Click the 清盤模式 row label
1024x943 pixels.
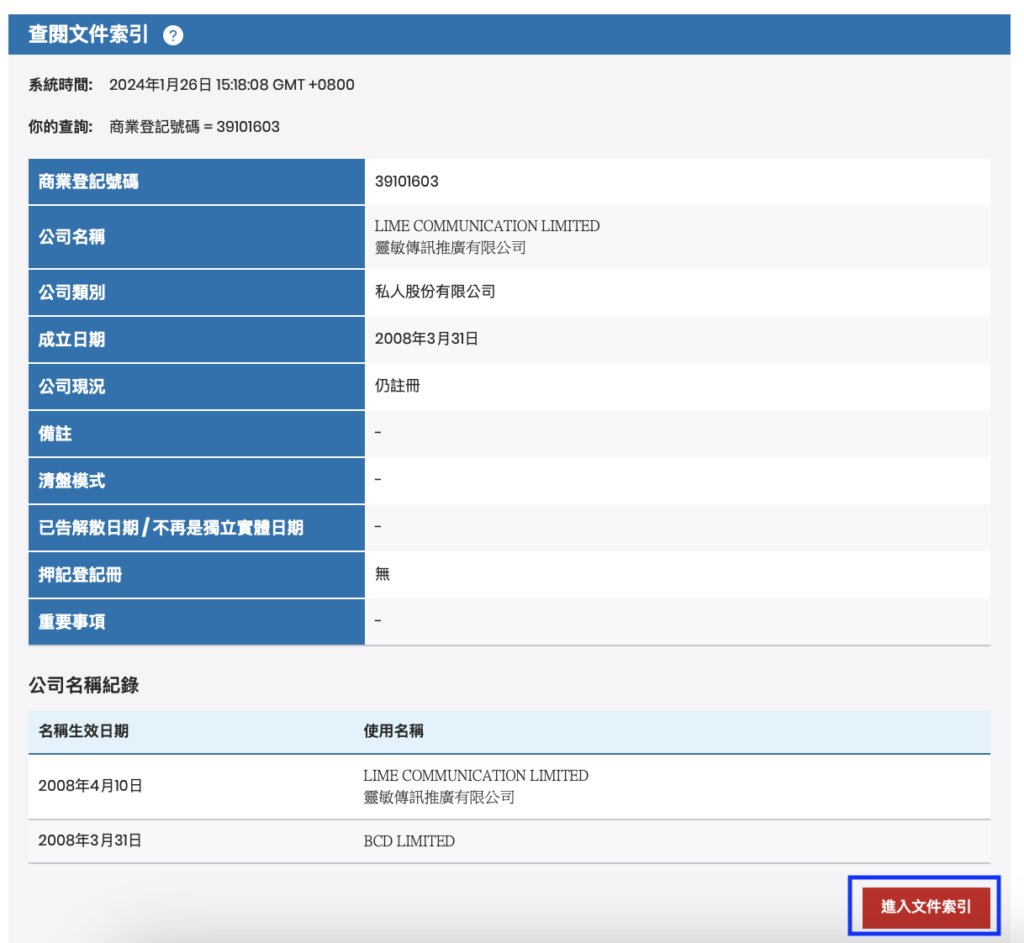72,481
